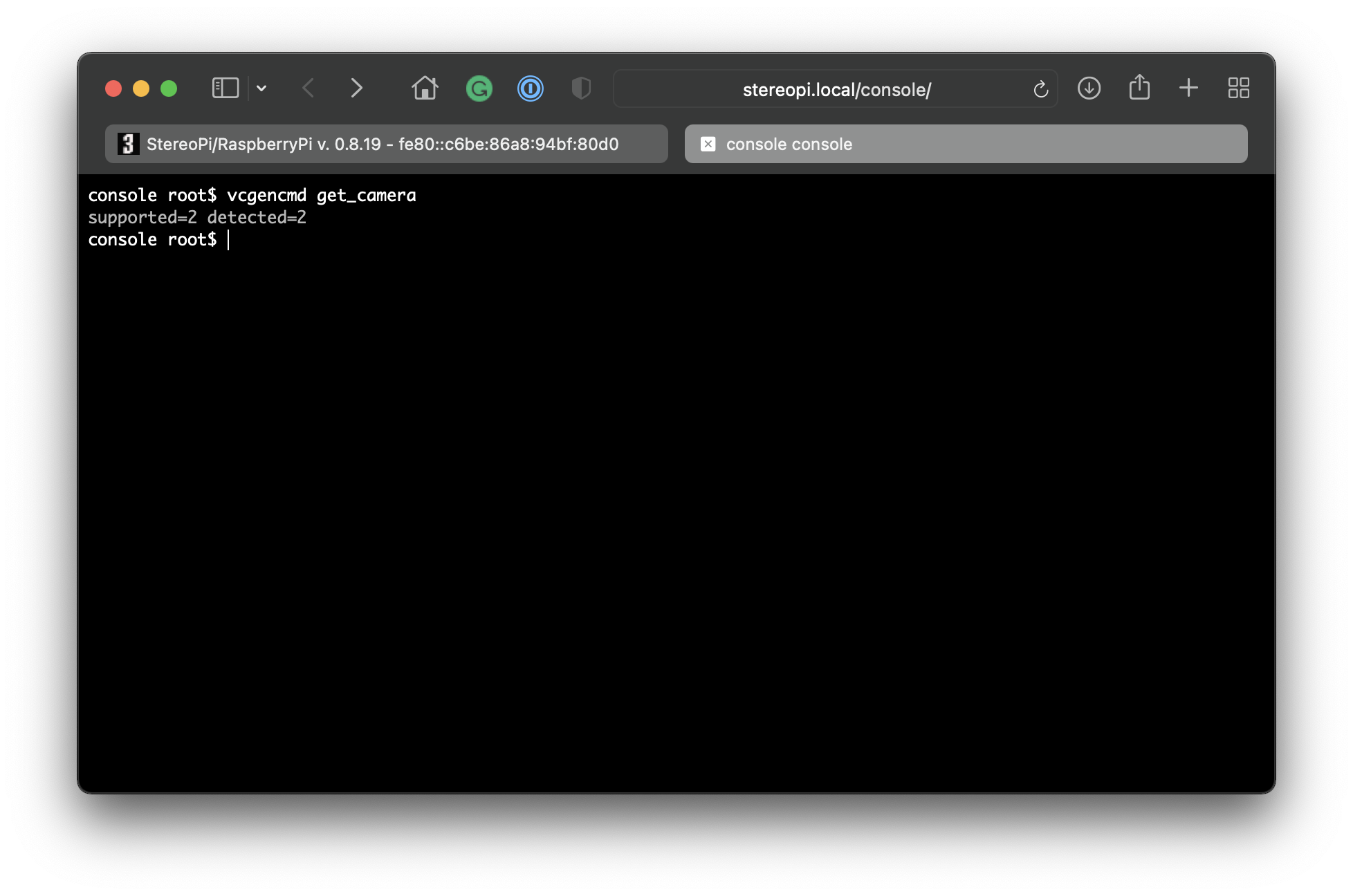Reload the console page

(1040, 89)
